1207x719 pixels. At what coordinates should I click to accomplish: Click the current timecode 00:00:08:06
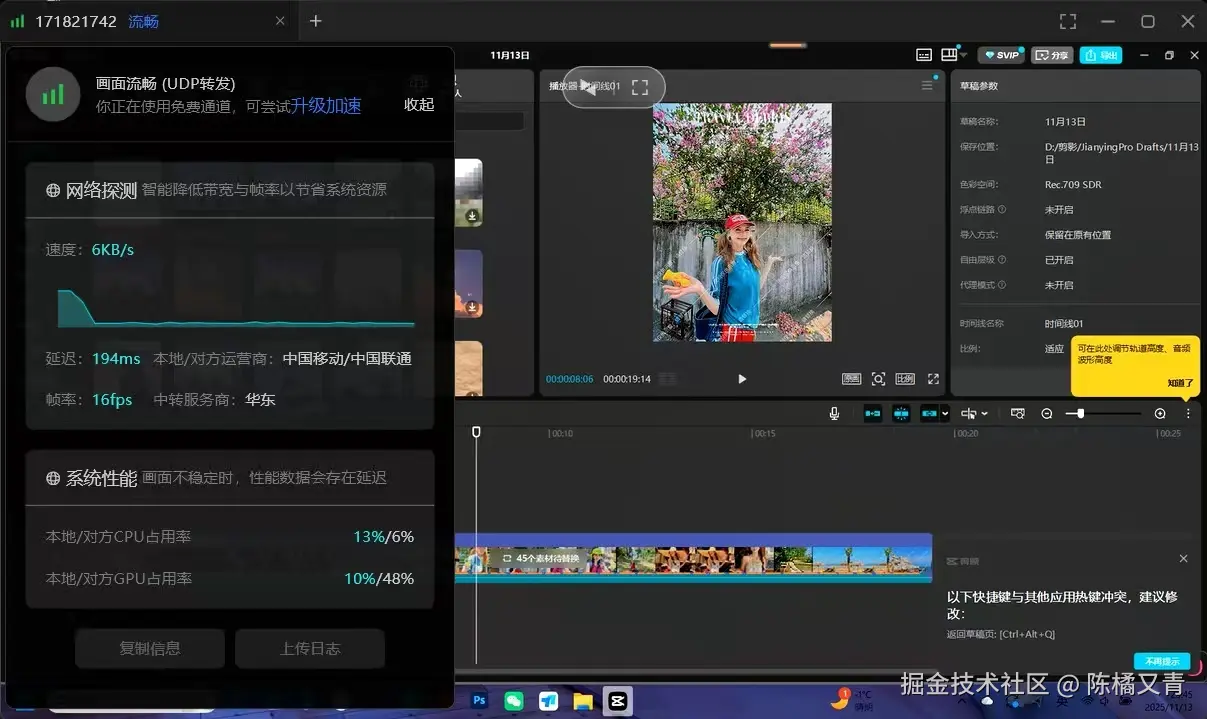click(x=569, y=379)
